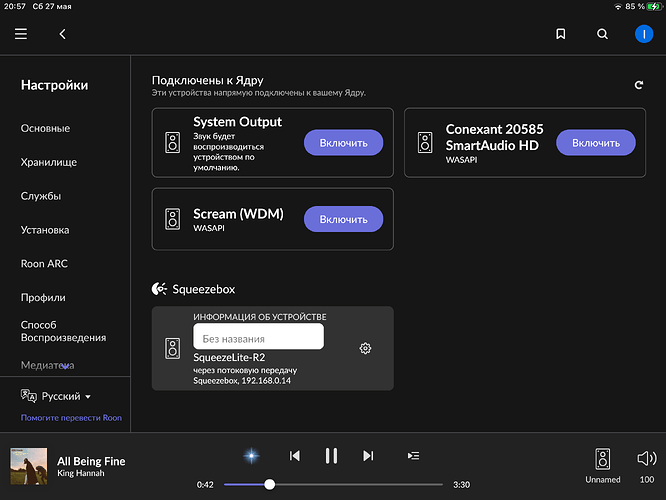Click the All Being Fine track title
The height and width of the screenshot is (500, 666).
(91, 461)
